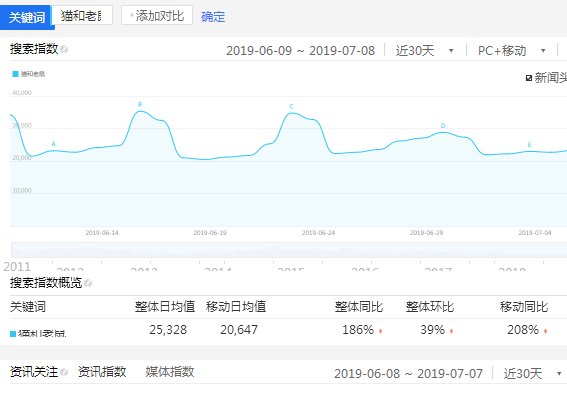The height and width of the screenshot is (393, 567).
Task: Switch to the 资讯指数 tab
Action: click(x=102, y=372)
